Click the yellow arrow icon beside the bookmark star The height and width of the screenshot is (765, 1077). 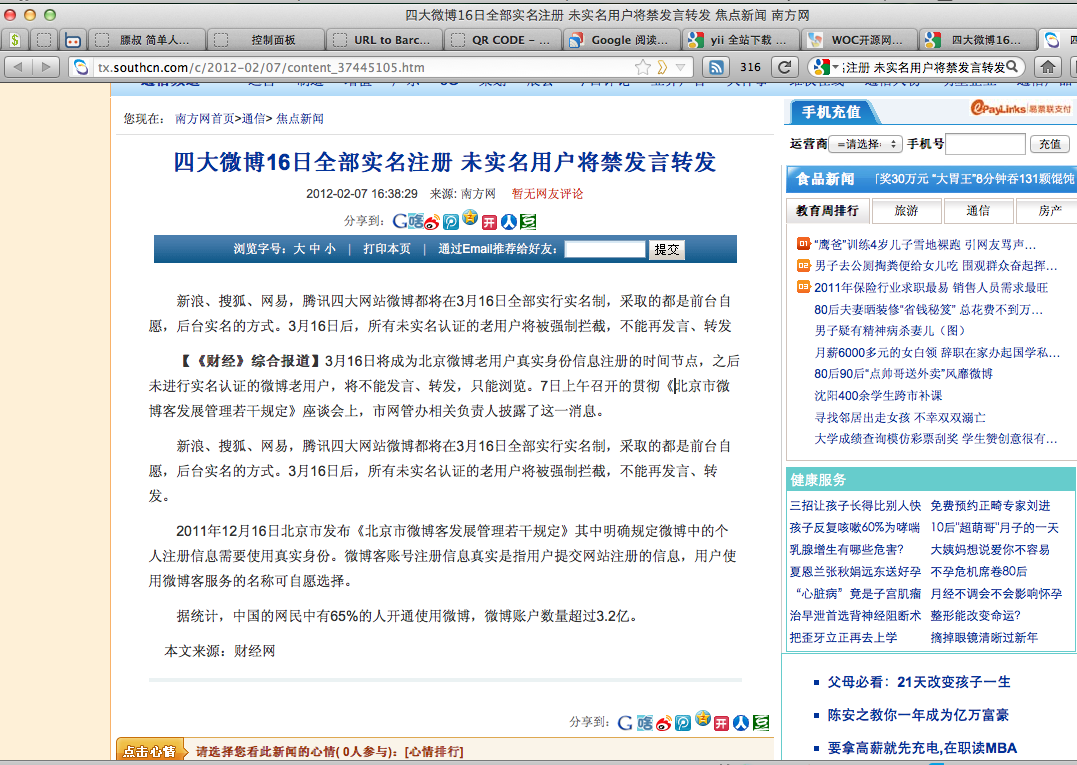point(662,67)
